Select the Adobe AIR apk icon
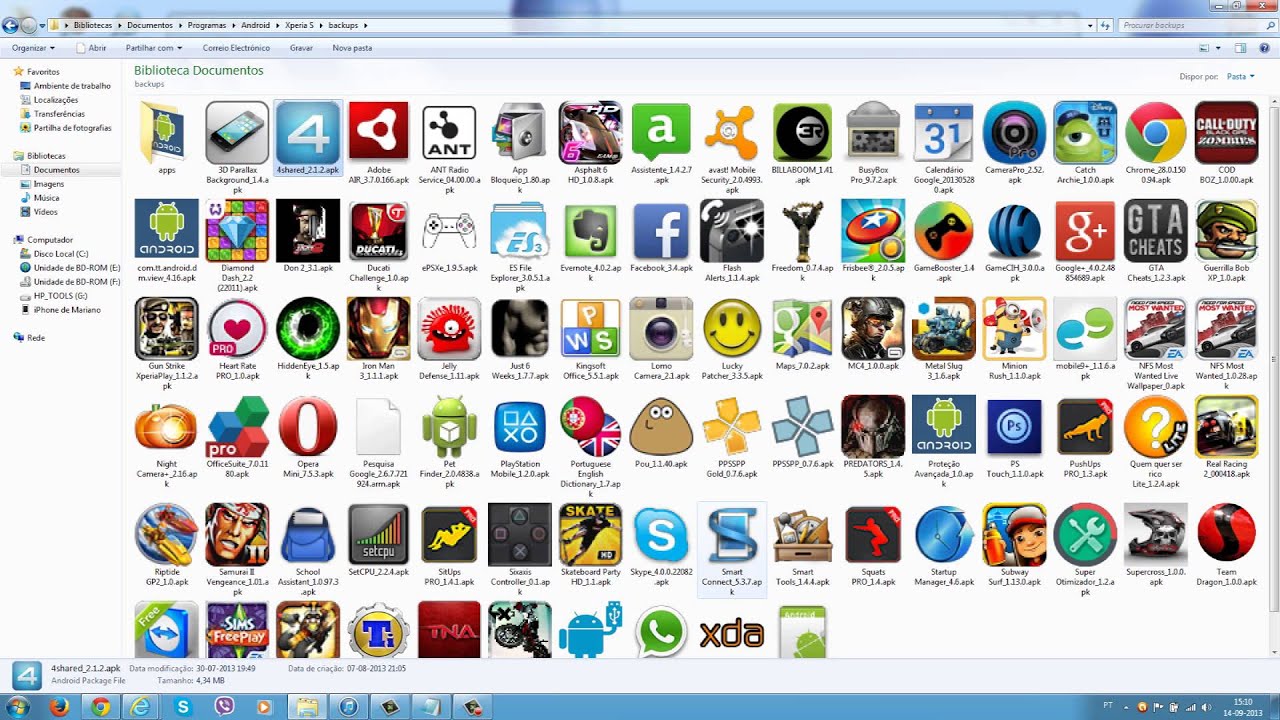The image size is (1280, 720). click(x=379, y=132)
